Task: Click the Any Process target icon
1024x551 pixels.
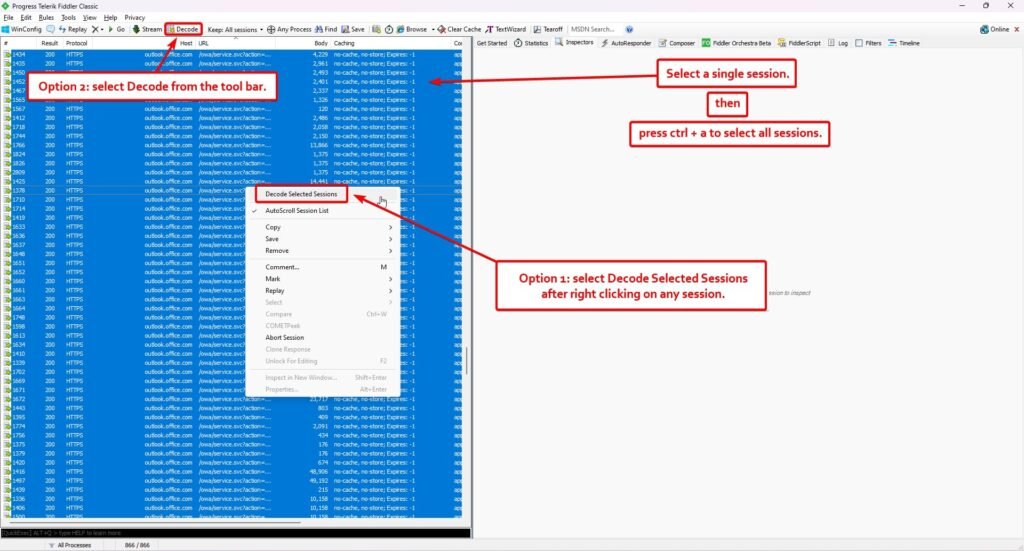Action: pyautogui.click(x=271, y=29)
